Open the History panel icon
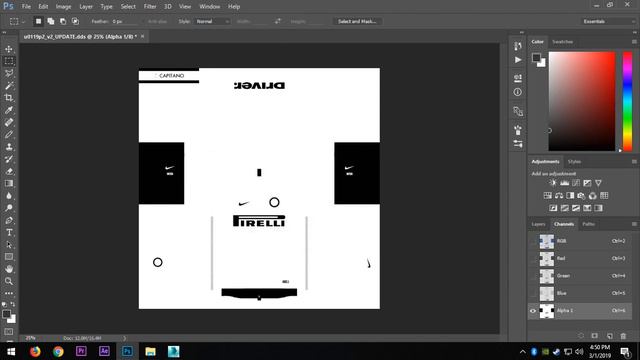 pyautogui.click(x=518, y=46)
